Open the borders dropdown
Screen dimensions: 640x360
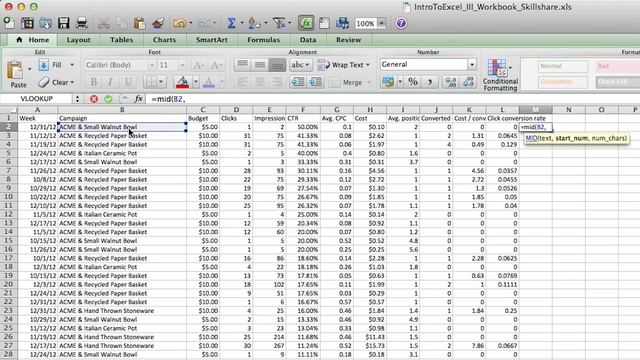coord(161,82)
